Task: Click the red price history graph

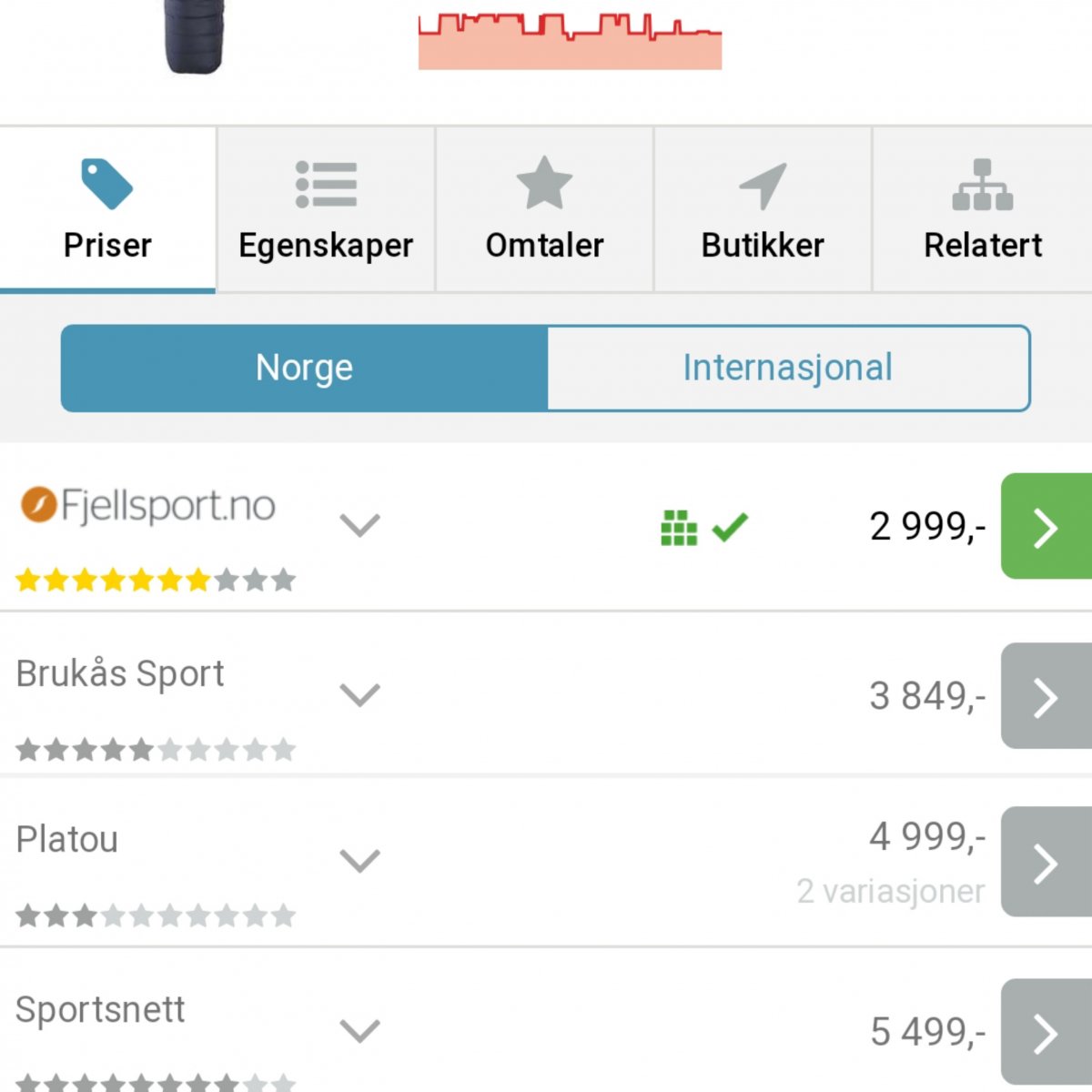Action: point(570,41)
